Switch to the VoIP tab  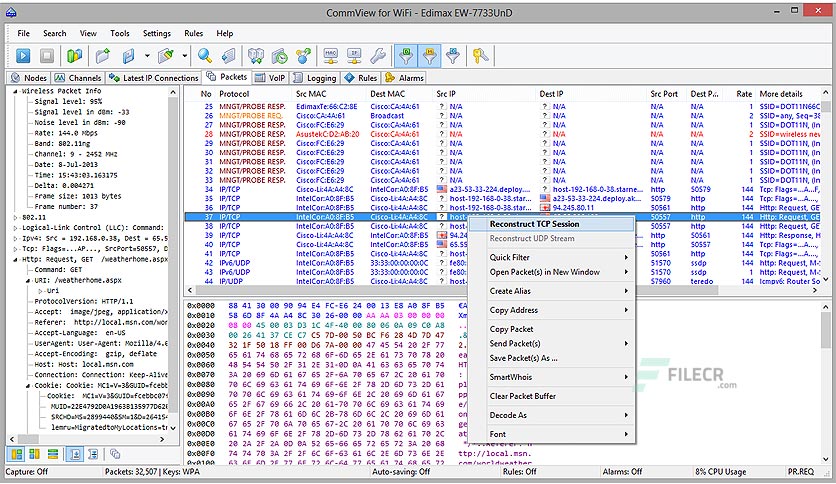point(270,78)
